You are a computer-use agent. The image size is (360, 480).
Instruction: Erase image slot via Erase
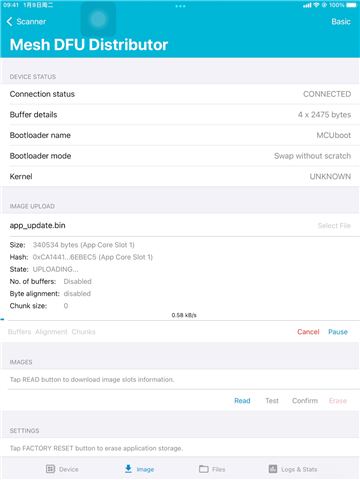coord(338,401)
